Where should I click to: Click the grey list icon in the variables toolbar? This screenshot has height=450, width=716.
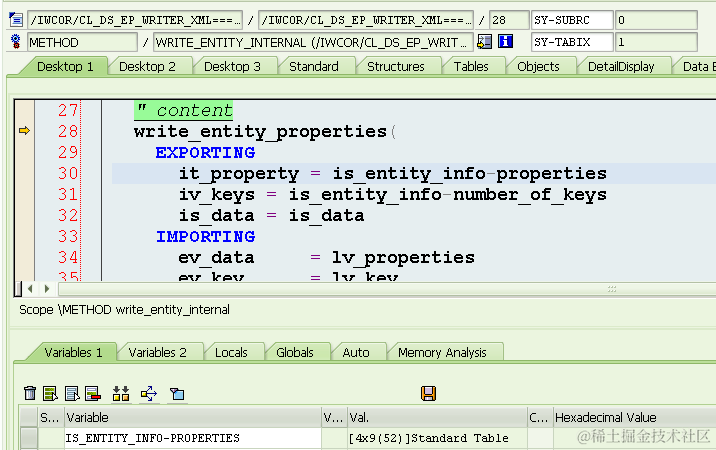(72, 393)
